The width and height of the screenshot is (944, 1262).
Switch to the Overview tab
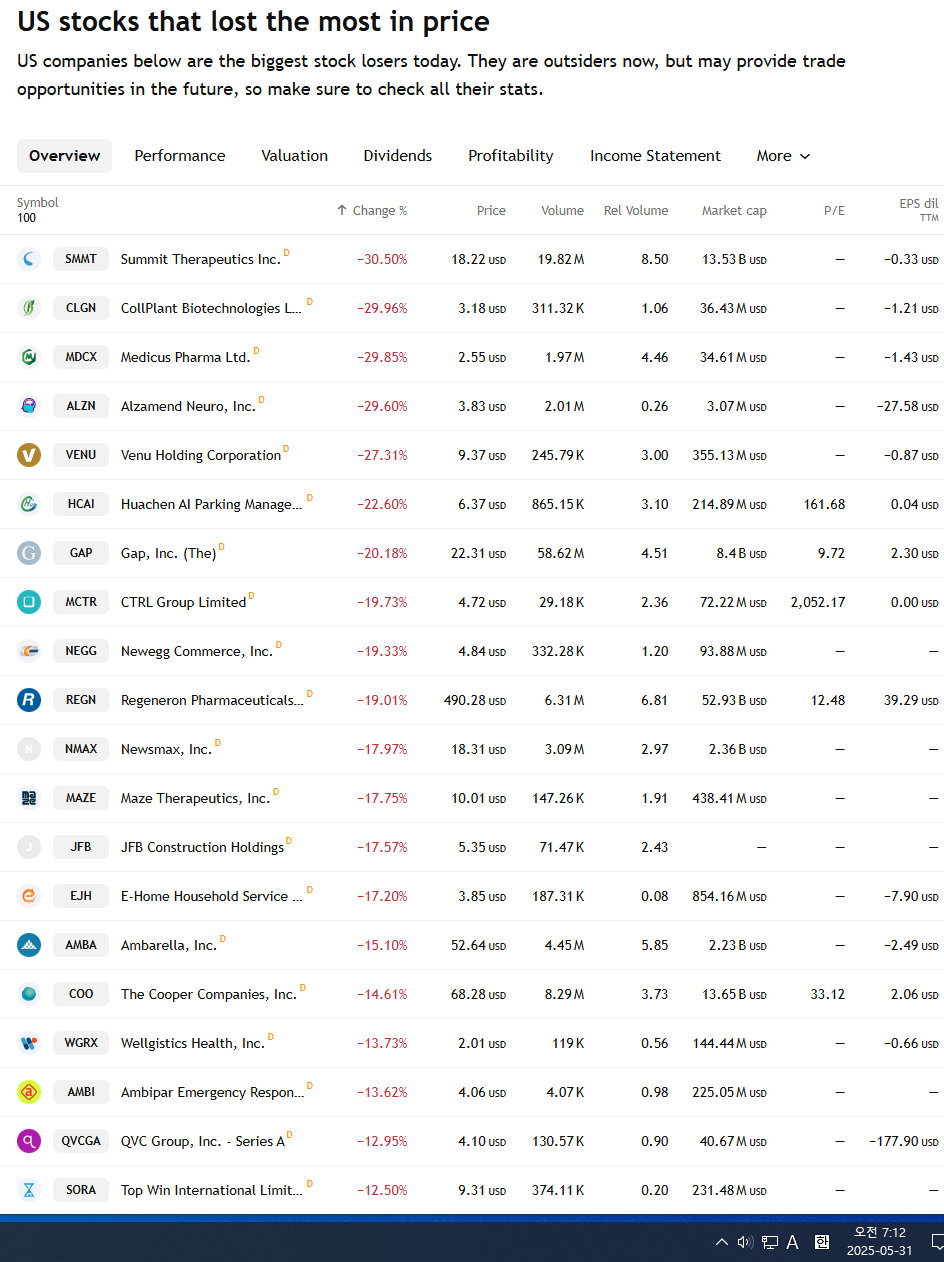click(x=65, y=156)
